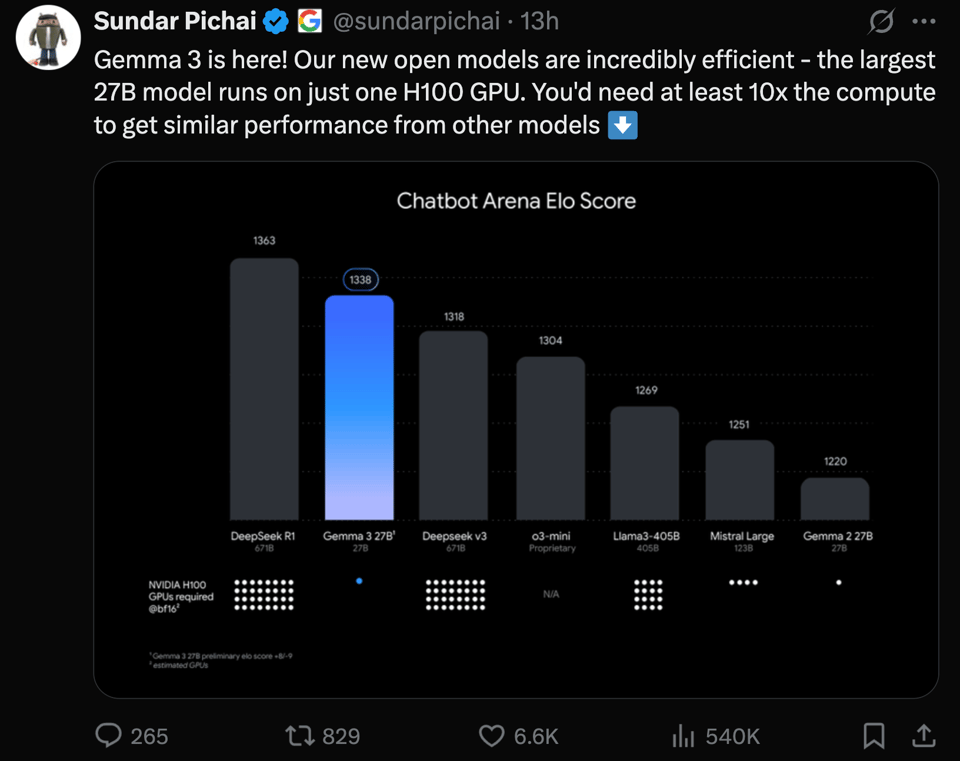Click the tall DeepSeek R1 bar
The height and width of the screenshot is (761, 960).
point(264,389)
